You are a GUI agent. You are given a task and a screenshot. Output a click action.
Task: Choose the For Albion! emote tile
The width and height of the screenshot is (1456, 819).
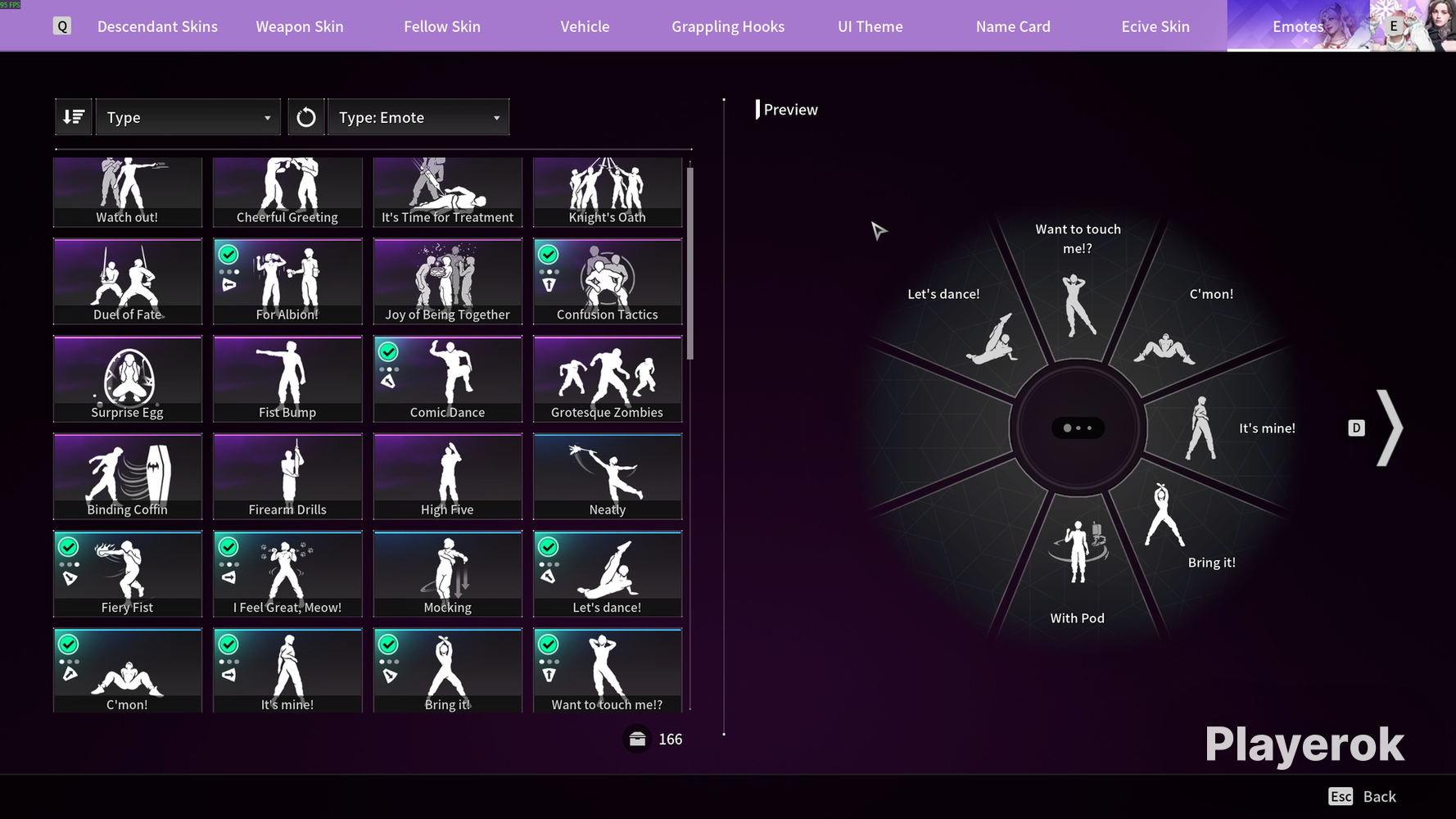click(287, 282)
